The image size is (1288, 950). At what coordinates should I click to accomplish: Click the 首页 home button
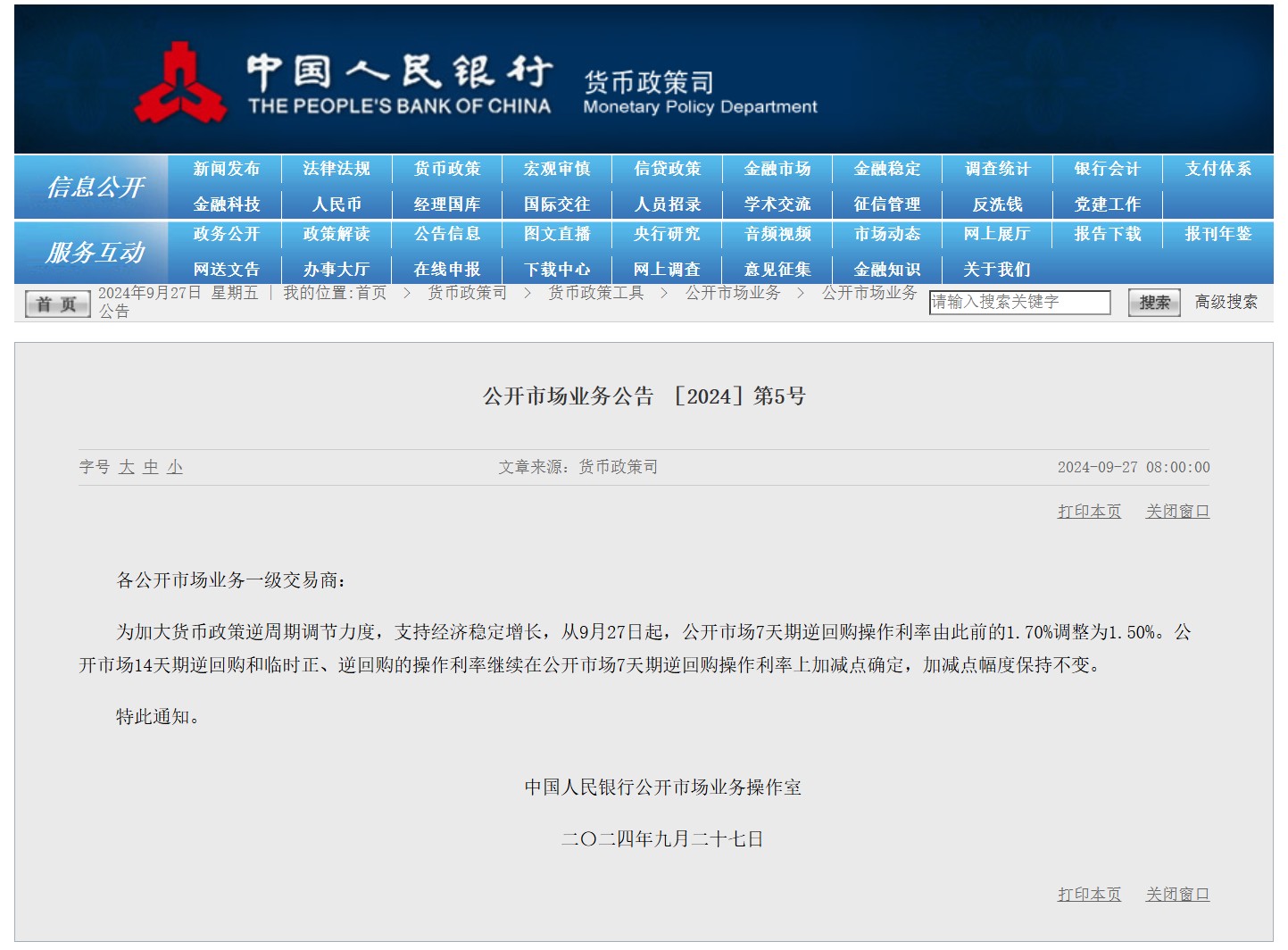click(57, 304)
